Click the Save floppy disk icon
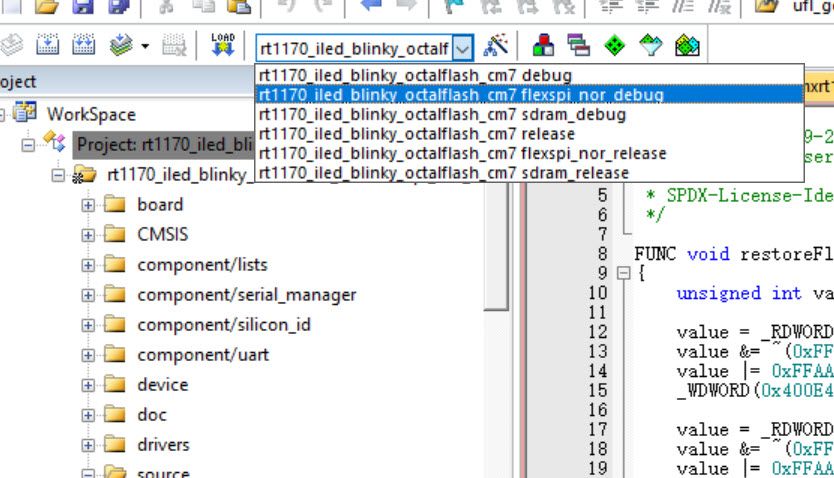Image resolution: width=834 pixels, height=478 pixels. coord(83,6)
